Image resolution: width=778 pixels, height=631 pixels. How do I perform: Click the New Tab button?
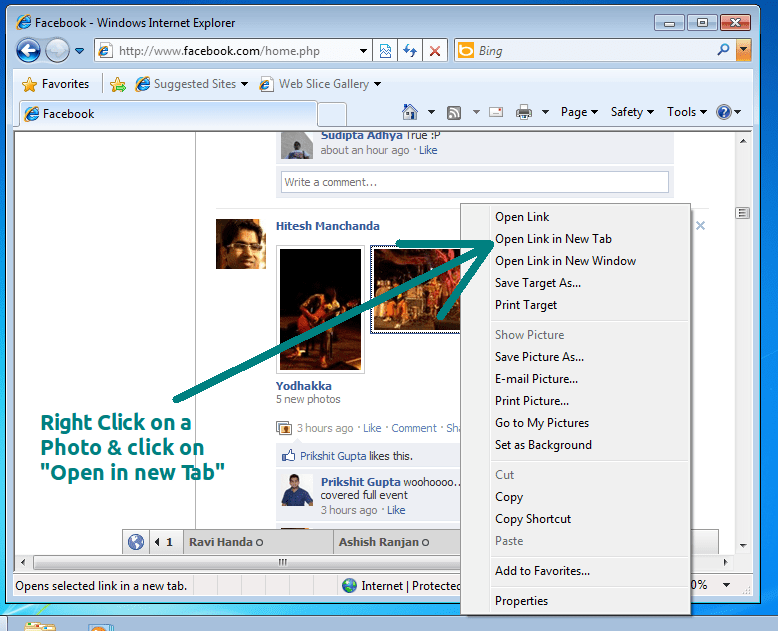point(331,115)
